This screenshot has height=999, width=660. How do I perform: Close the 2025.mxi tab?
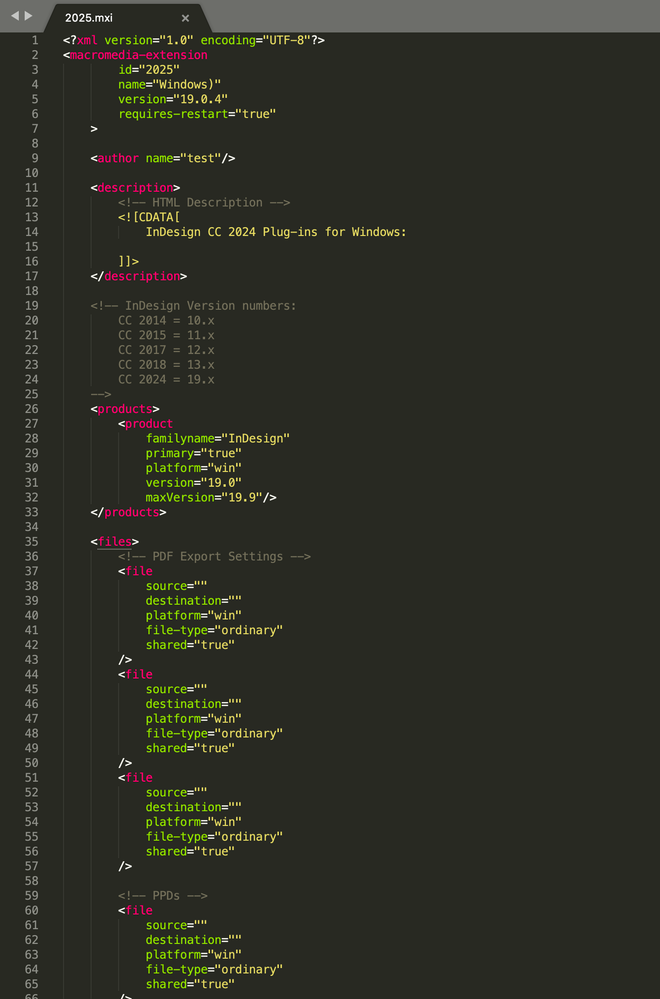(185, 18)
